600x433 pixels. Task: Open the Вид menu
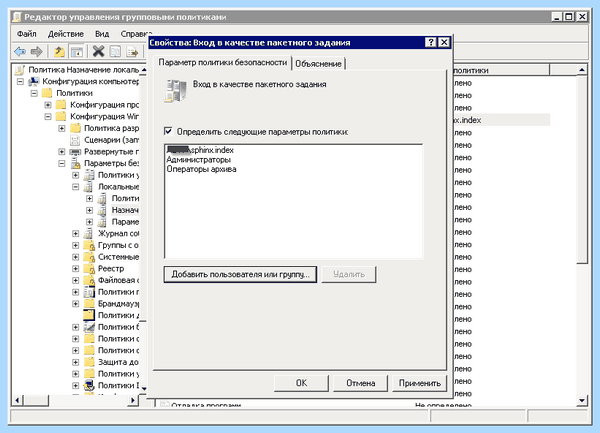click(102, 34)
